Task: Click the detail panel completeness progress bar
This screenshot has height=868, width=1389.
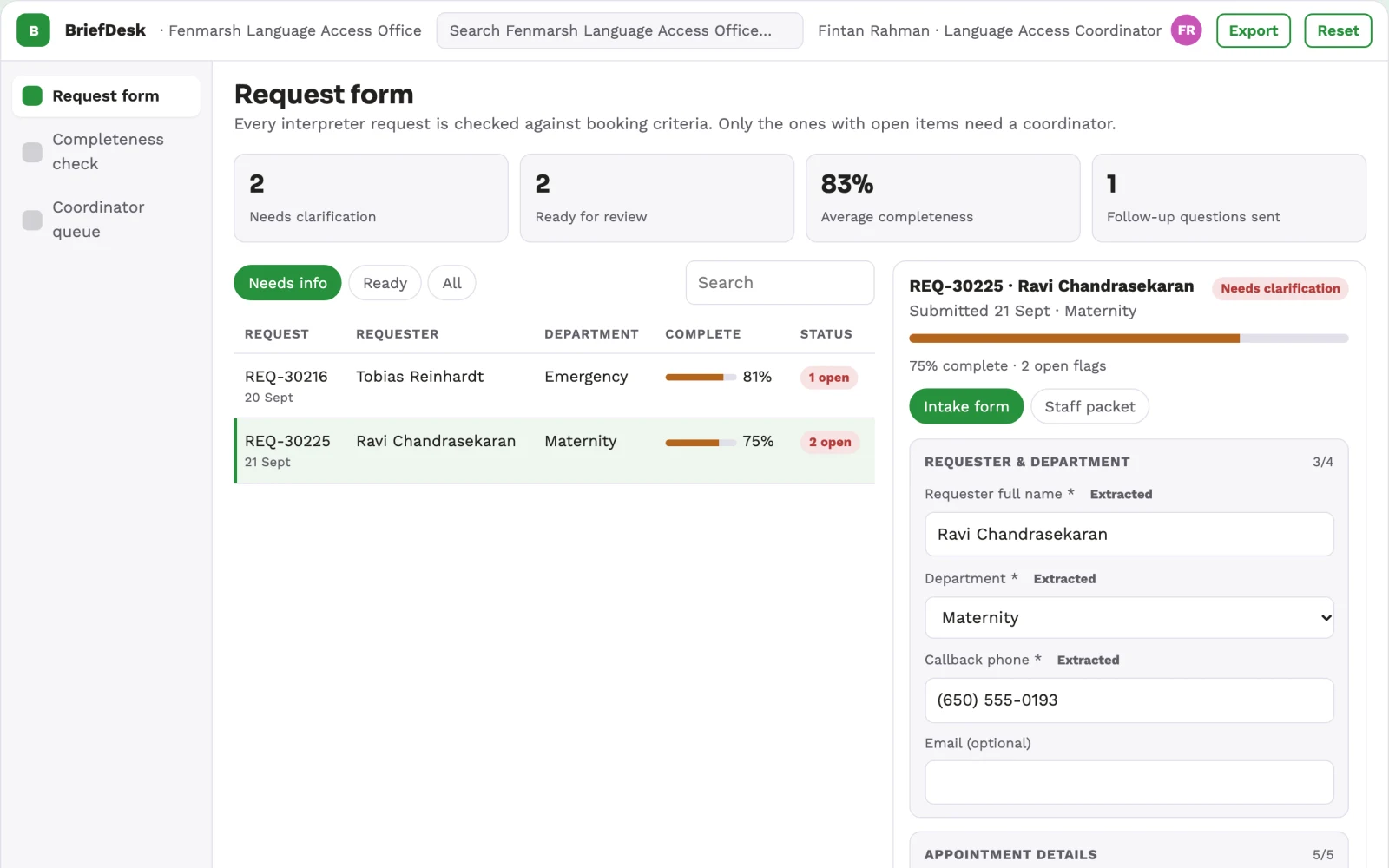Action: pyautogui.click(x=1129, y=339)
